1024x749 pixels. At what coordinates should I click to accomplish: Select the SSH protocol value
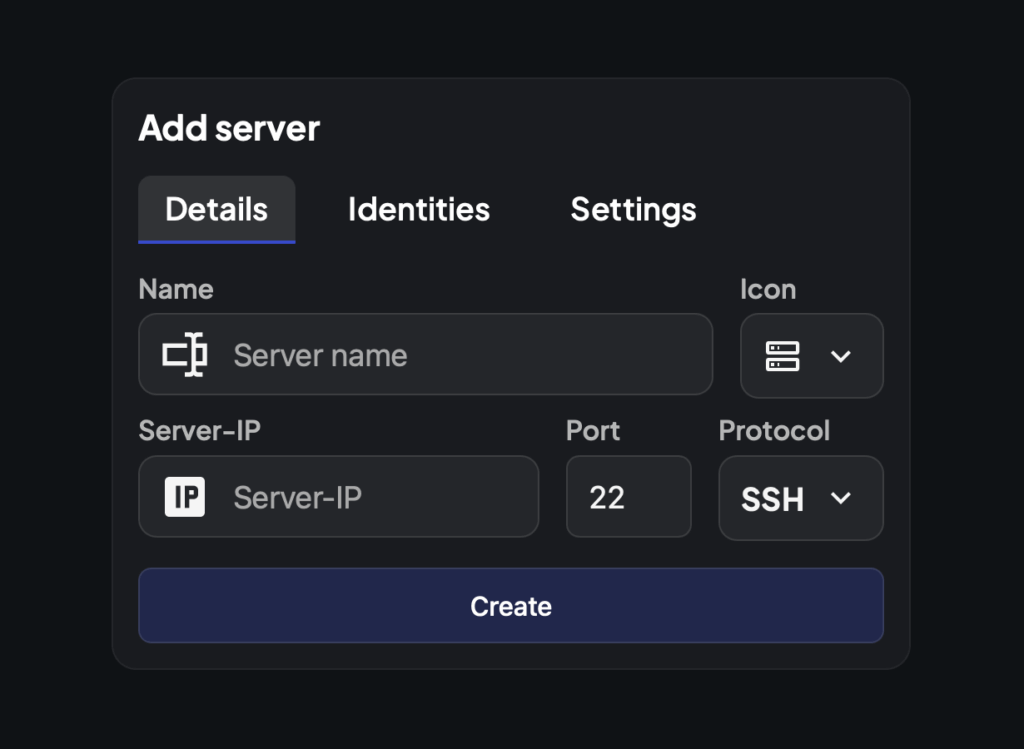point(772,499)
